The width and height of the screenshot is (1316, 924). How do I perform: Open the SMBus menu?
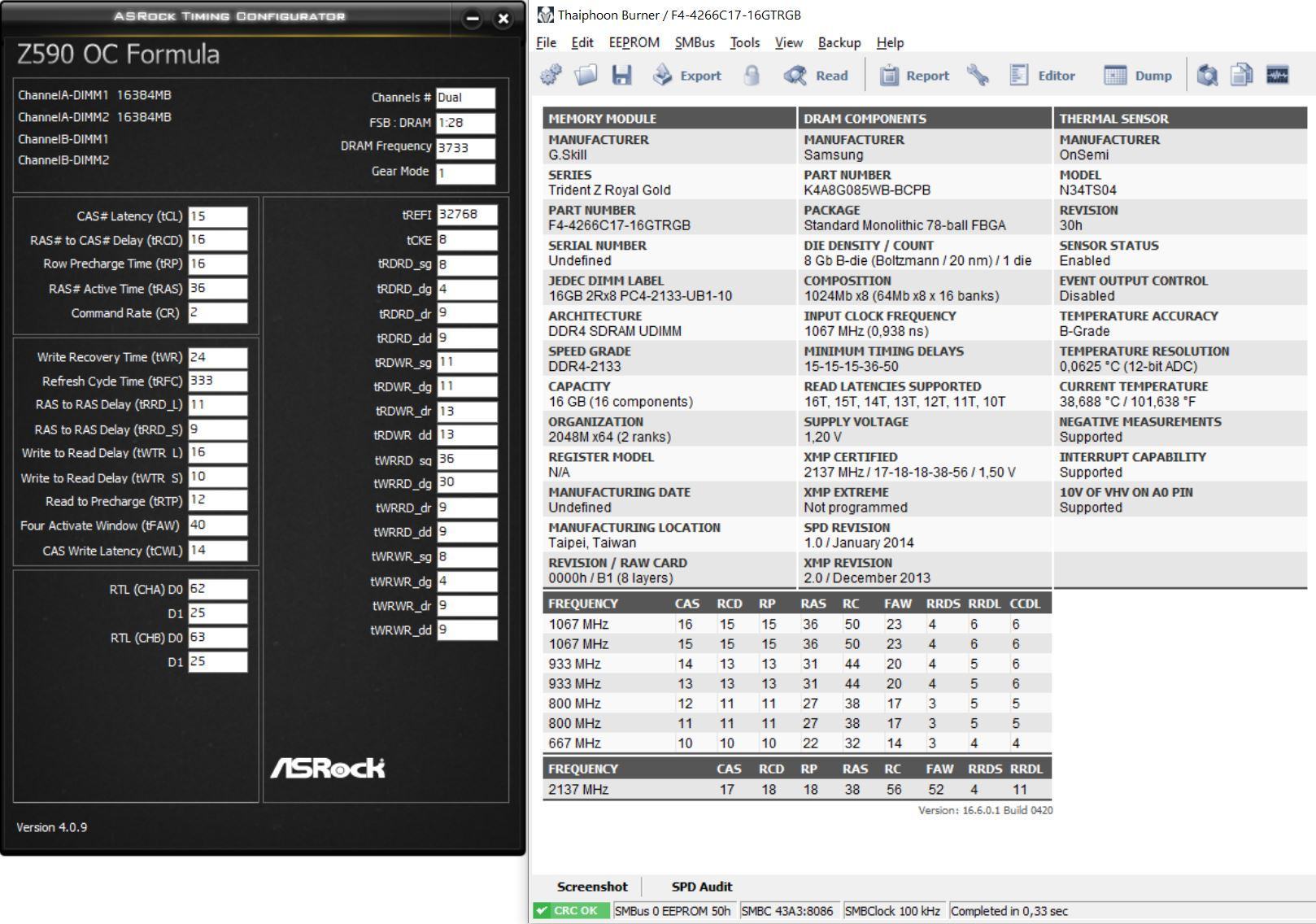click(695, 42)
